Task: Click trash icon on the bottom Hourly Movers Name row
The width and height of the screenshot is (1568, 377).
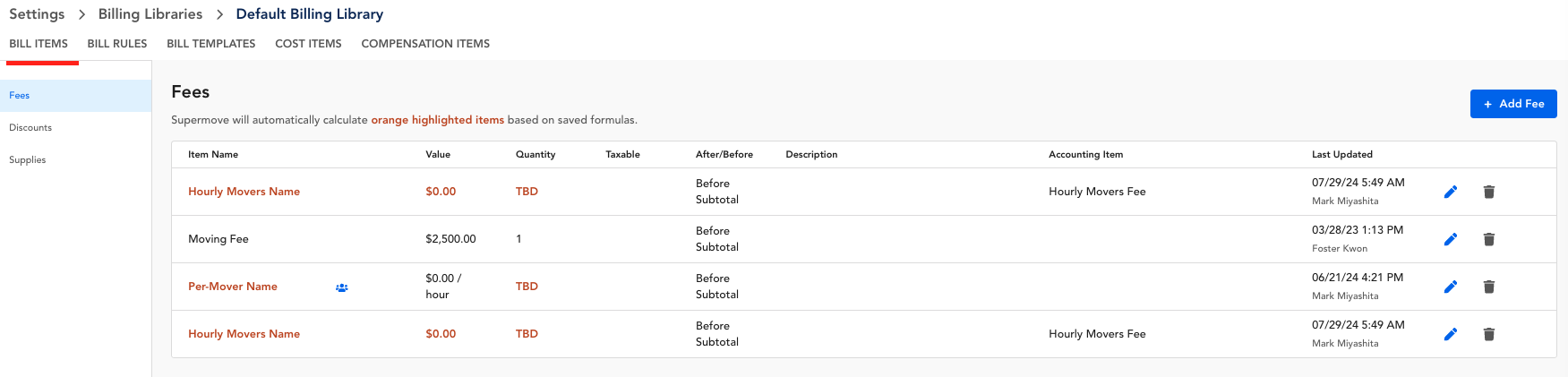Action: pyautogui.click(x=1489, y=334)
